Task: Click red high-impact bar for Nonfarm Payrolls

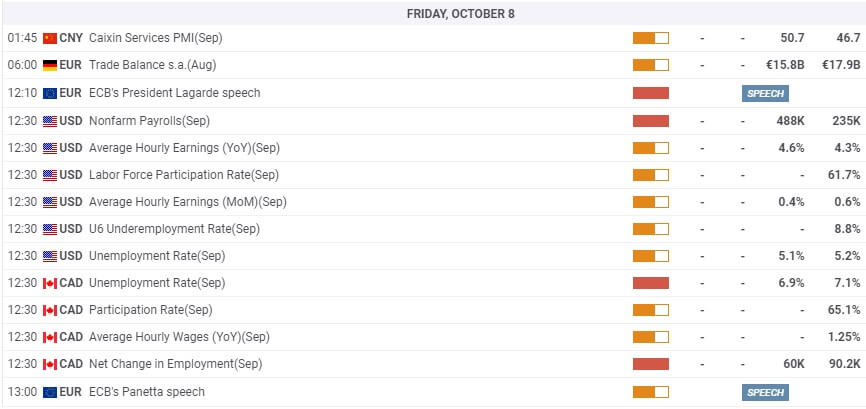Action: [651, 121]
